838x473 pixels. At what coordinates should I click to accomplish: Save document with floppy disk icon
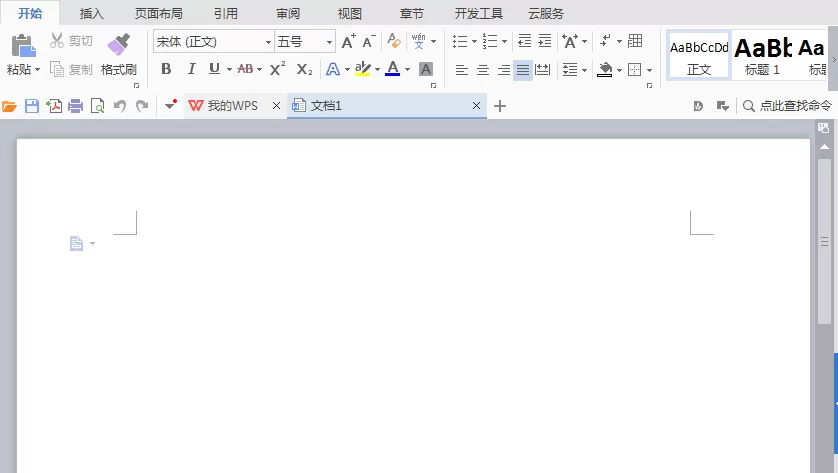tap(32, 106)
